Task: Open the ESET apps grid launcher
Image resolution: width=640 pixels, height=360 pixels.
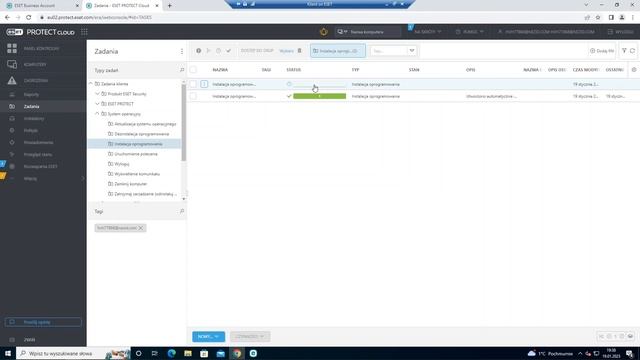Action: point(84,32)
